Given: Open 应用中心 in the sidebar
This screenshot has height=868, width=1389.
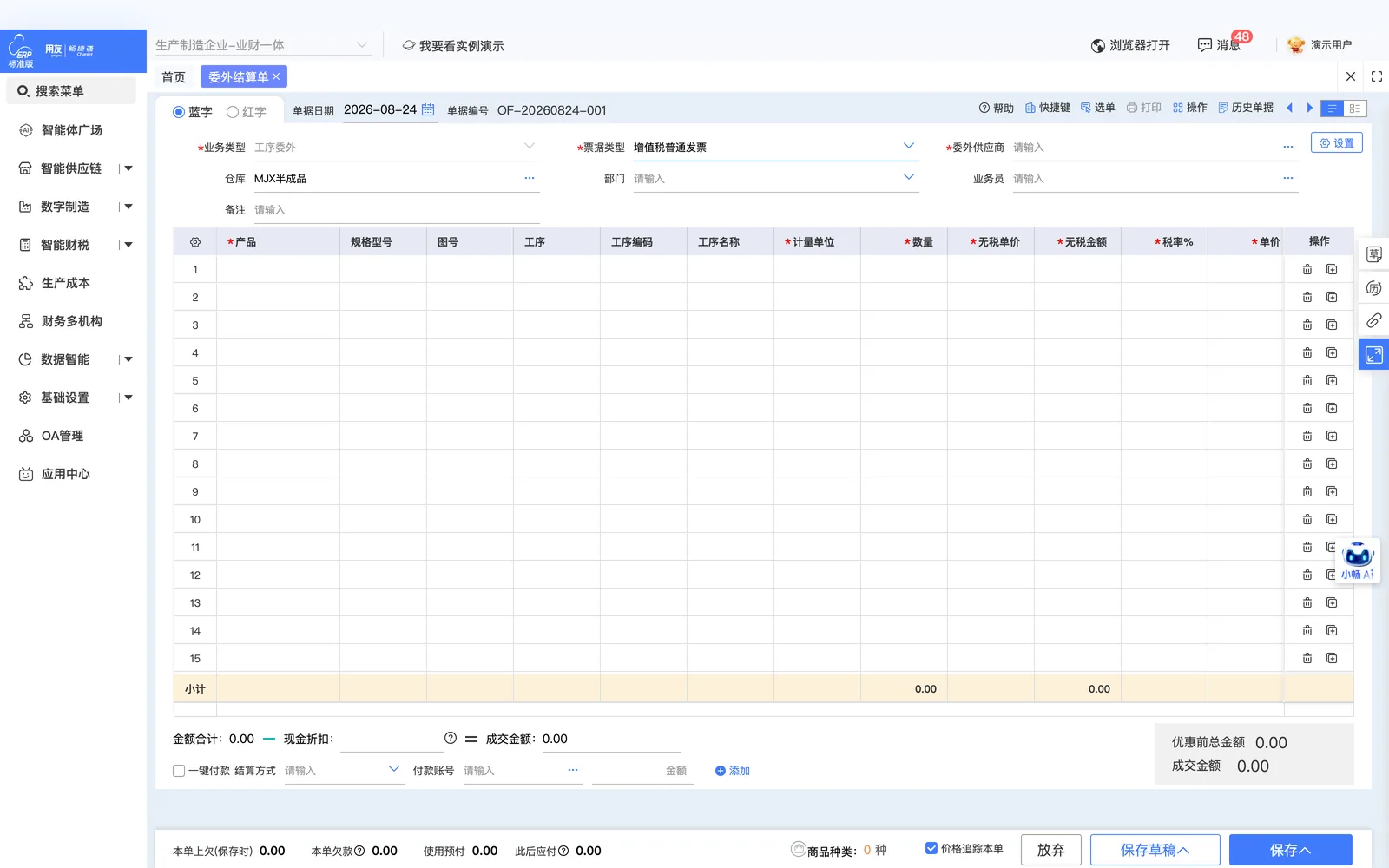Looking at the screenshot, I should [66, 474].
